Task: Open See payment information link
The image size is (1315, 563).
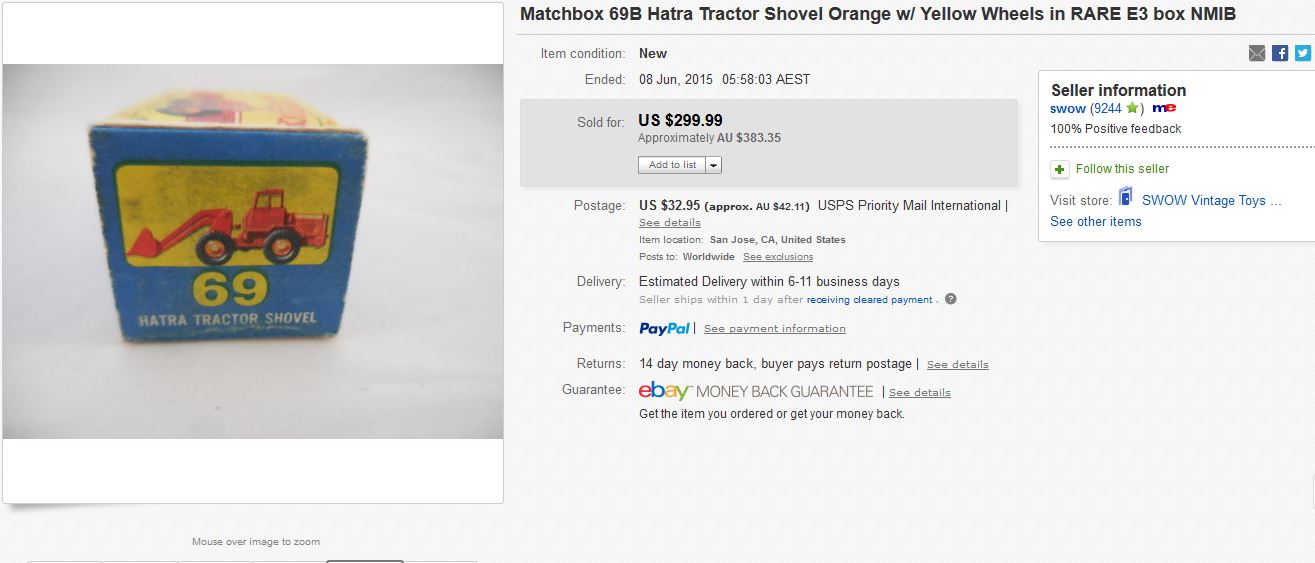Action: click(774, 329)
